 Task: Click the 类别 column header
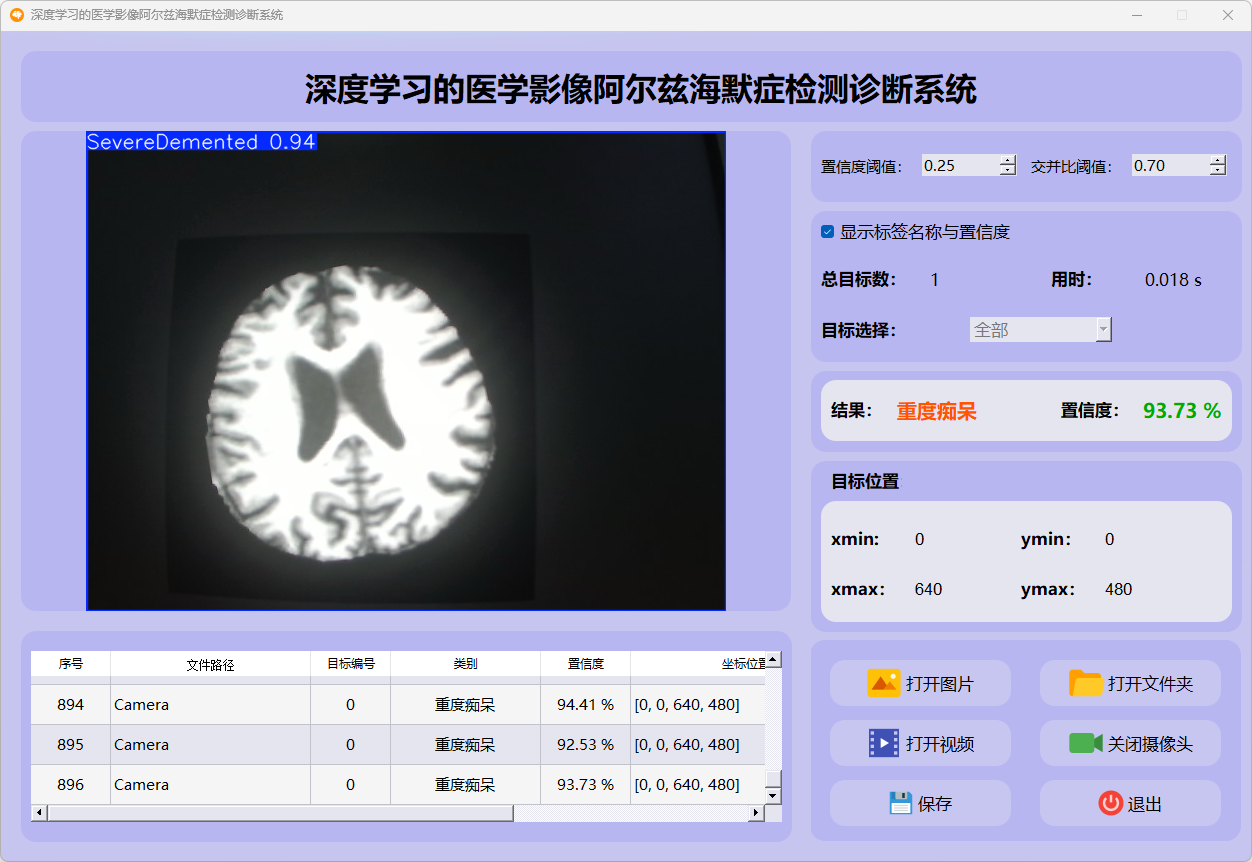point(466,664)
